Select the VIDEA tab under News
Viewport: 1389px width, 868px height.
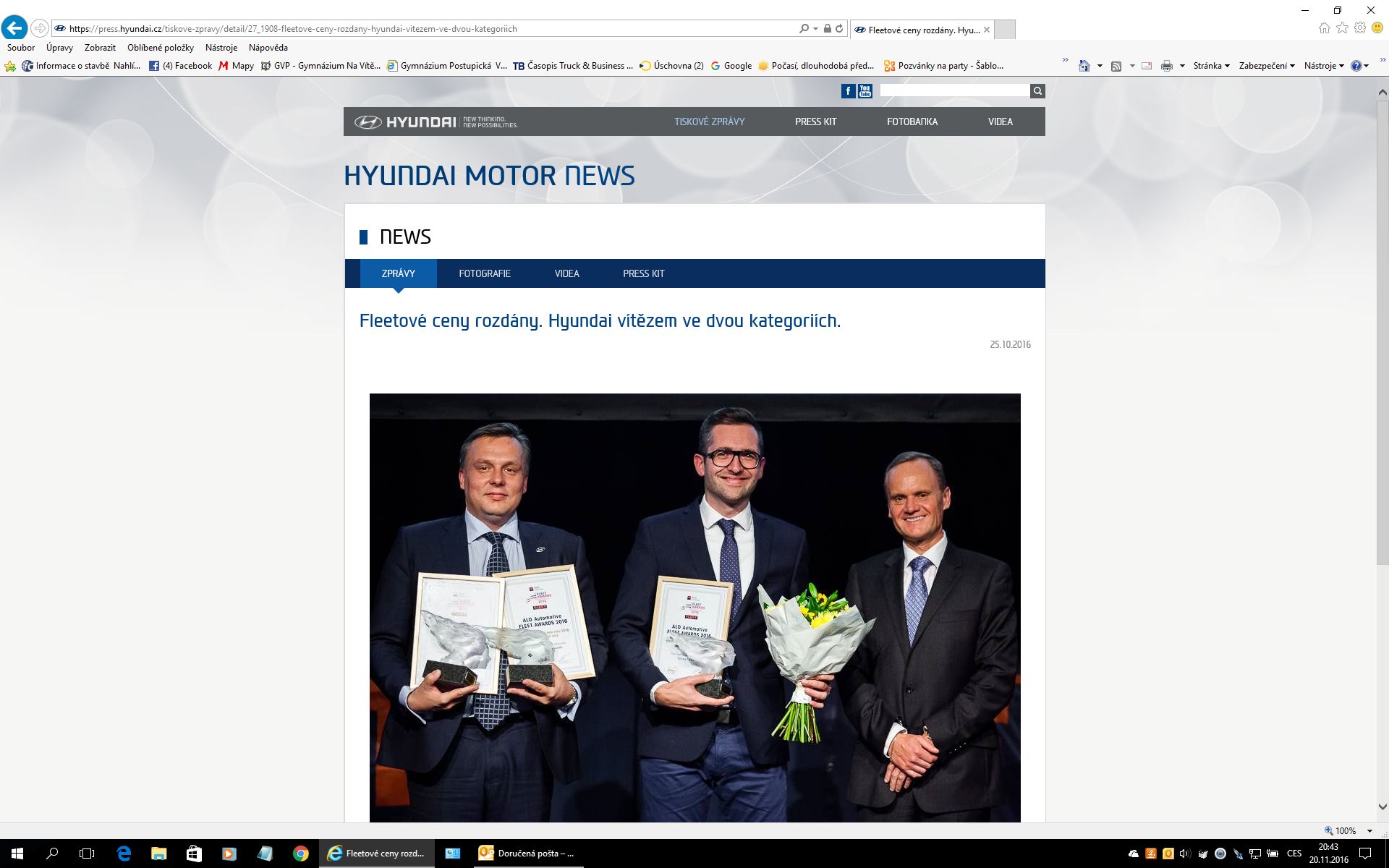tap(566, 273)
